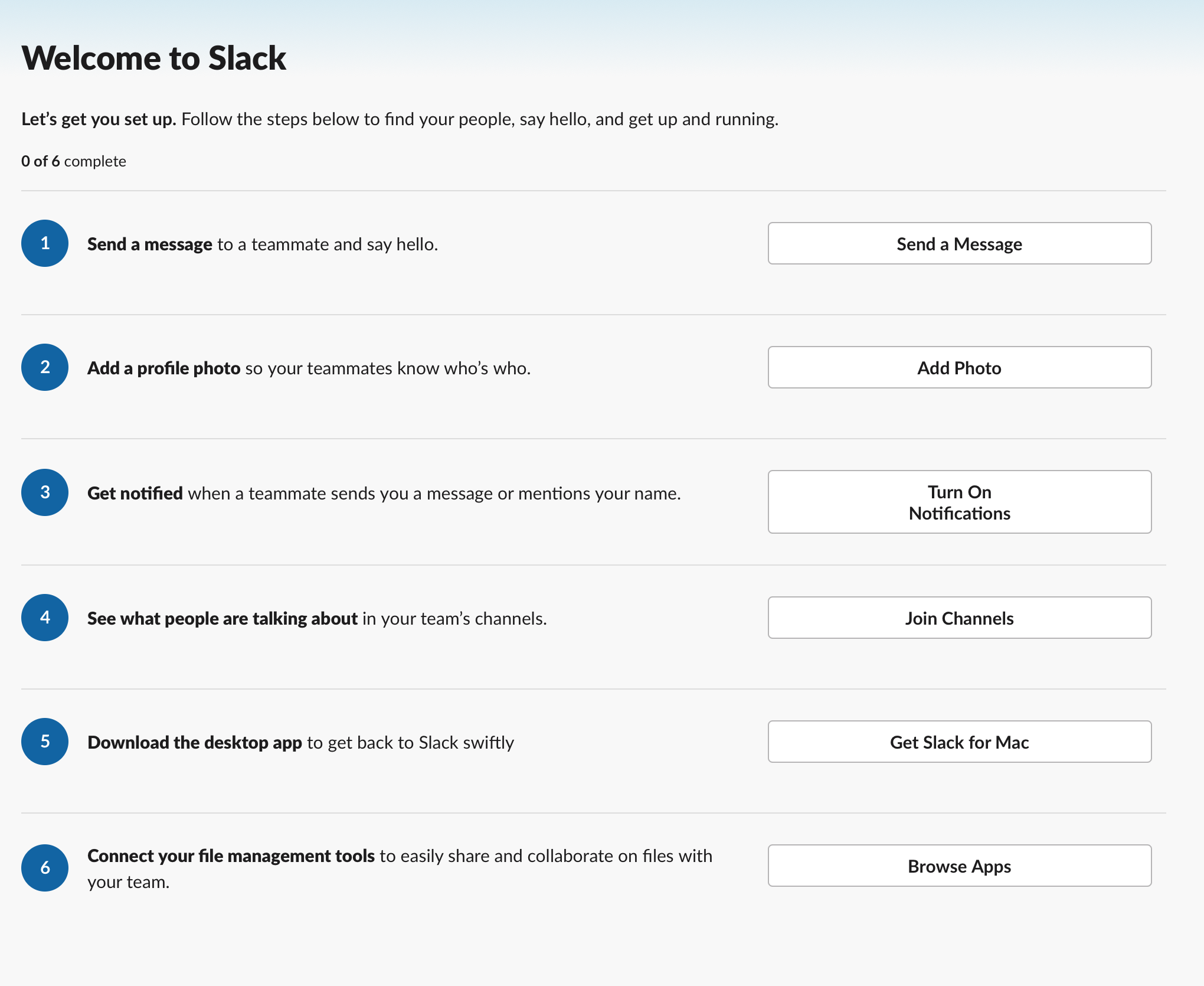Hit Turn On Notifications button
Screen dimensions: 1204x986
coord(959,502)
